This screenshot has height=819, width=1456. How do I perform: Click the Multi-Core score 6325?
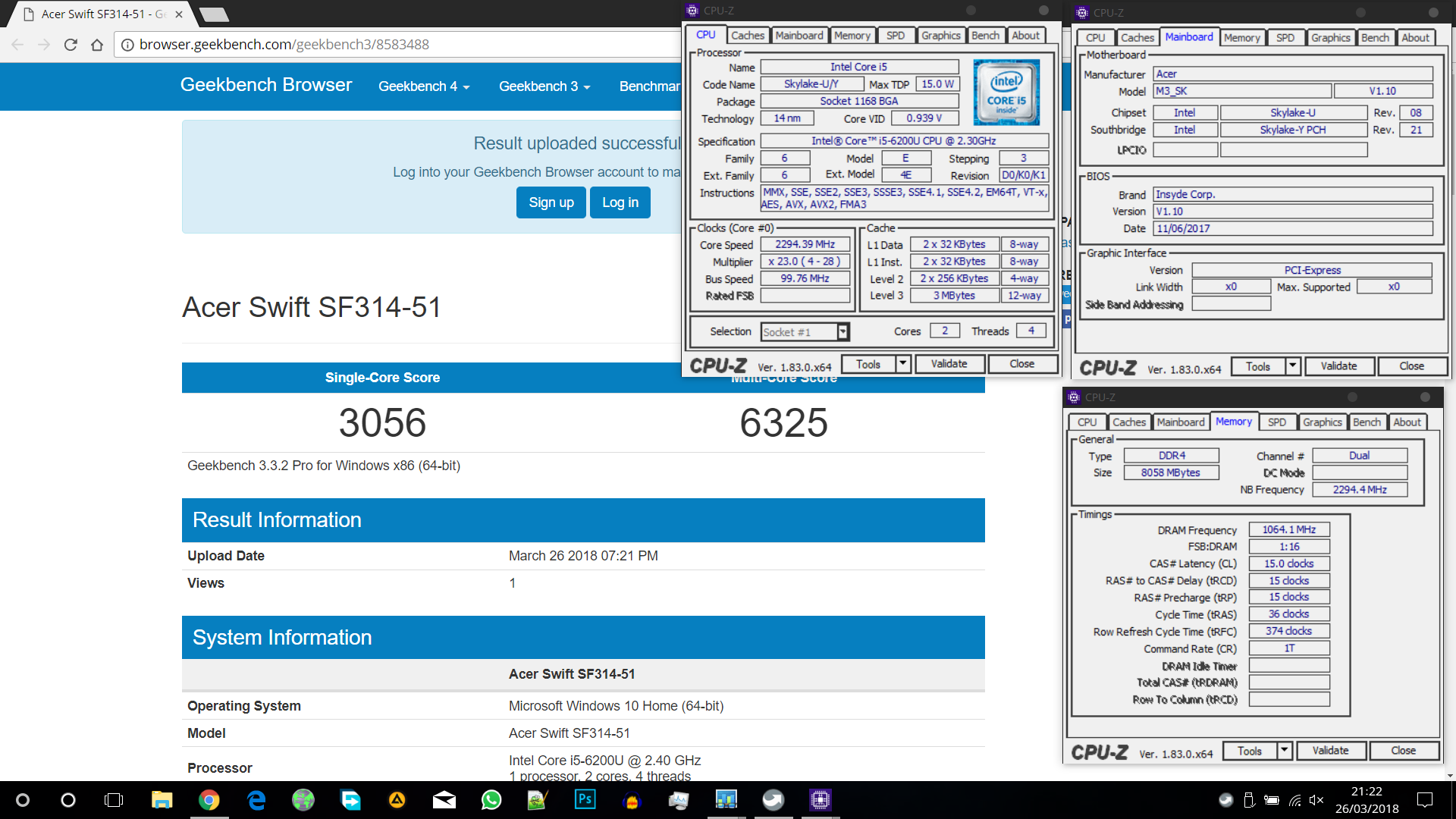pyautogui.click(x=783, y=422)
